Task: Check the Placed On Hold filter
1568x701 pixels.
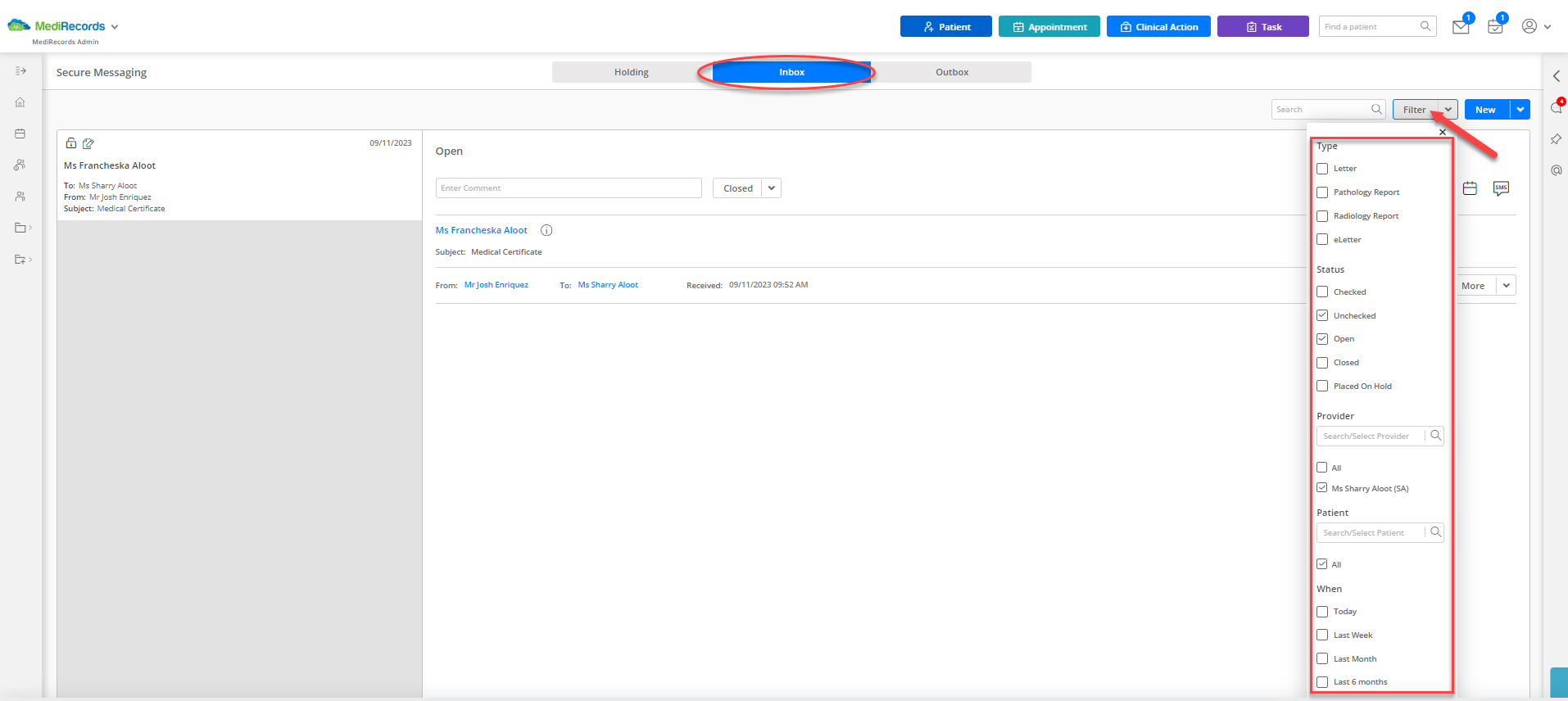Action: [x=1322, y=386]
